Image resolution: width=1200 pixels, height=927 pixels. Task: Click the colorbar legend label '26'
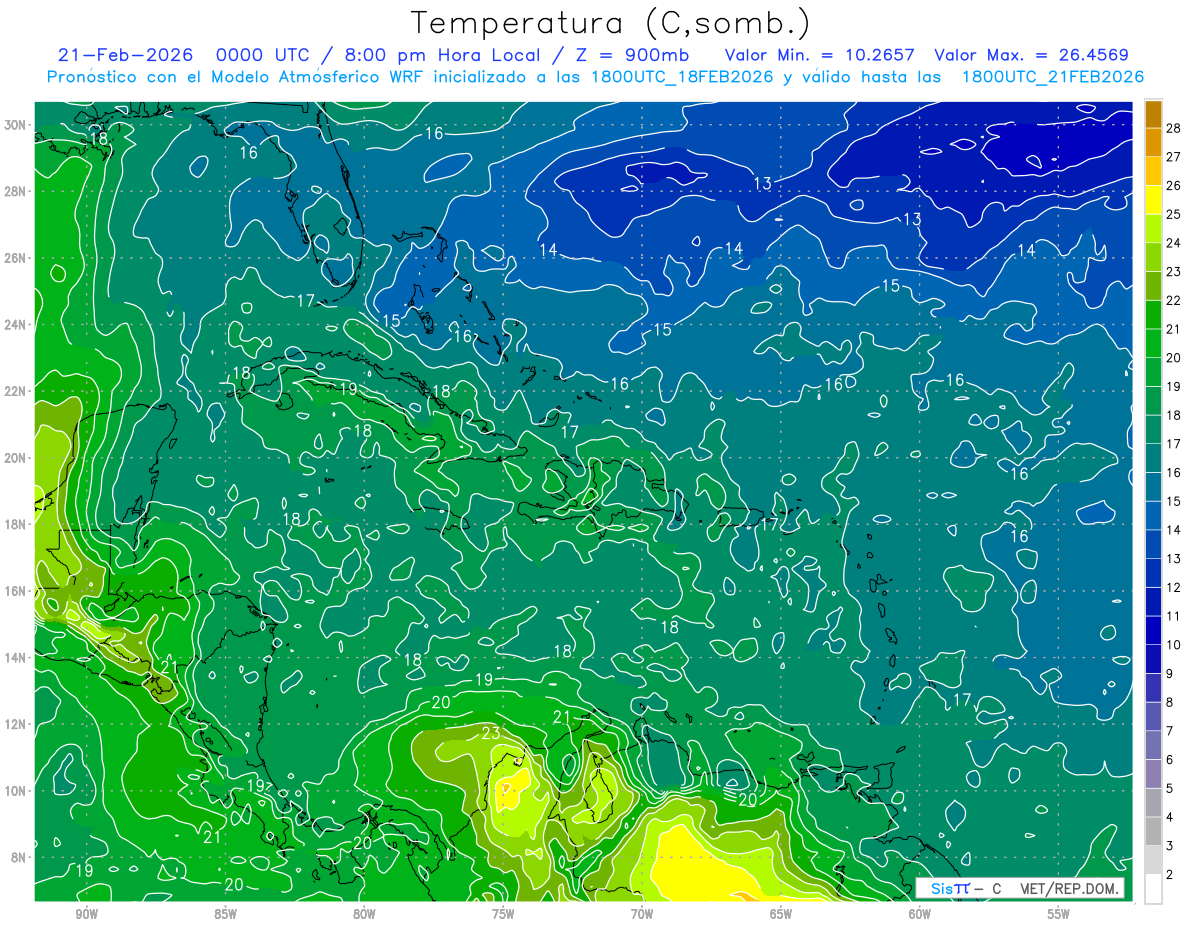point(1174,186)
